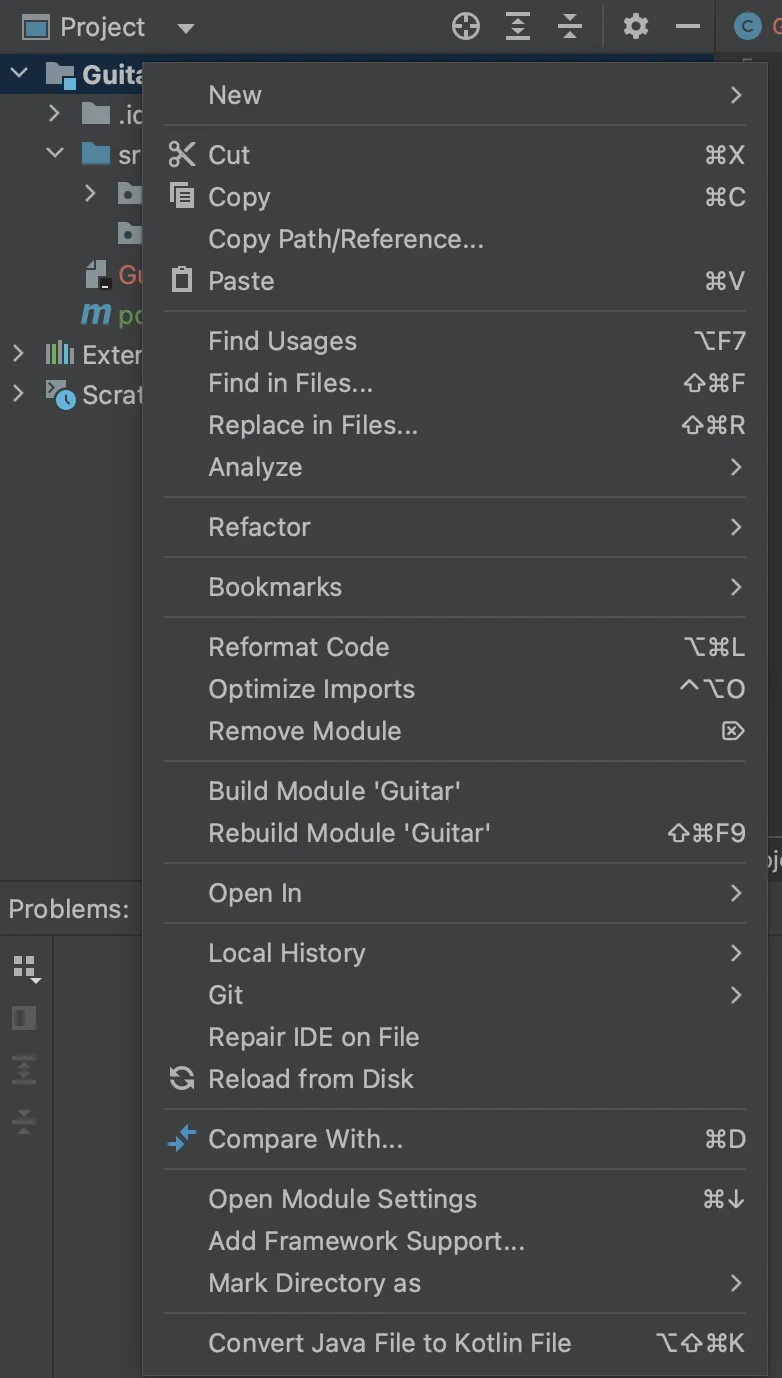
Task: Click the Remove Module menu entry
Action: [304, 731]
